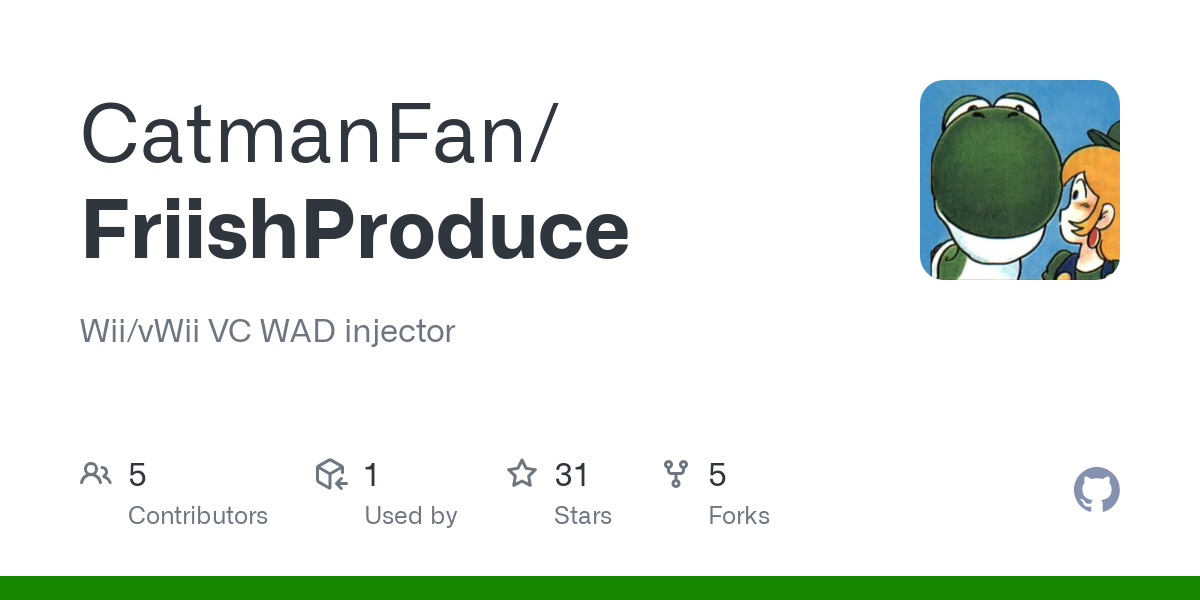Click the Used by package icon

point(331,474)
